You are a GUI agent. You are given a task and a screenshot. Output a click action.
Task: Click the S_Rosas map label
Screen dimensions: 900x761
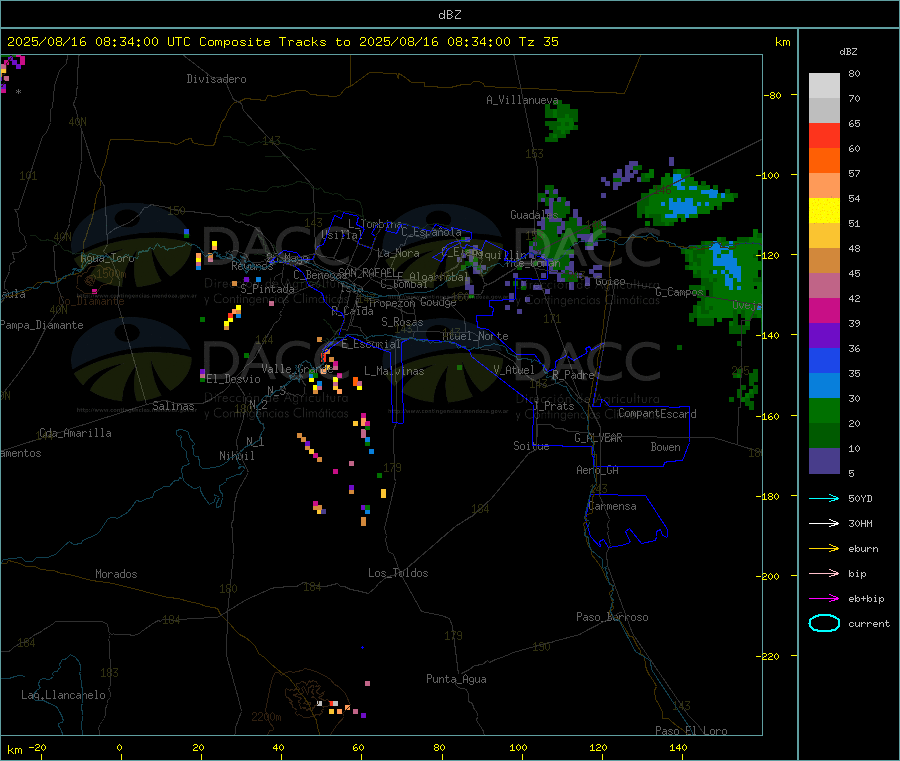click(402, 322)
